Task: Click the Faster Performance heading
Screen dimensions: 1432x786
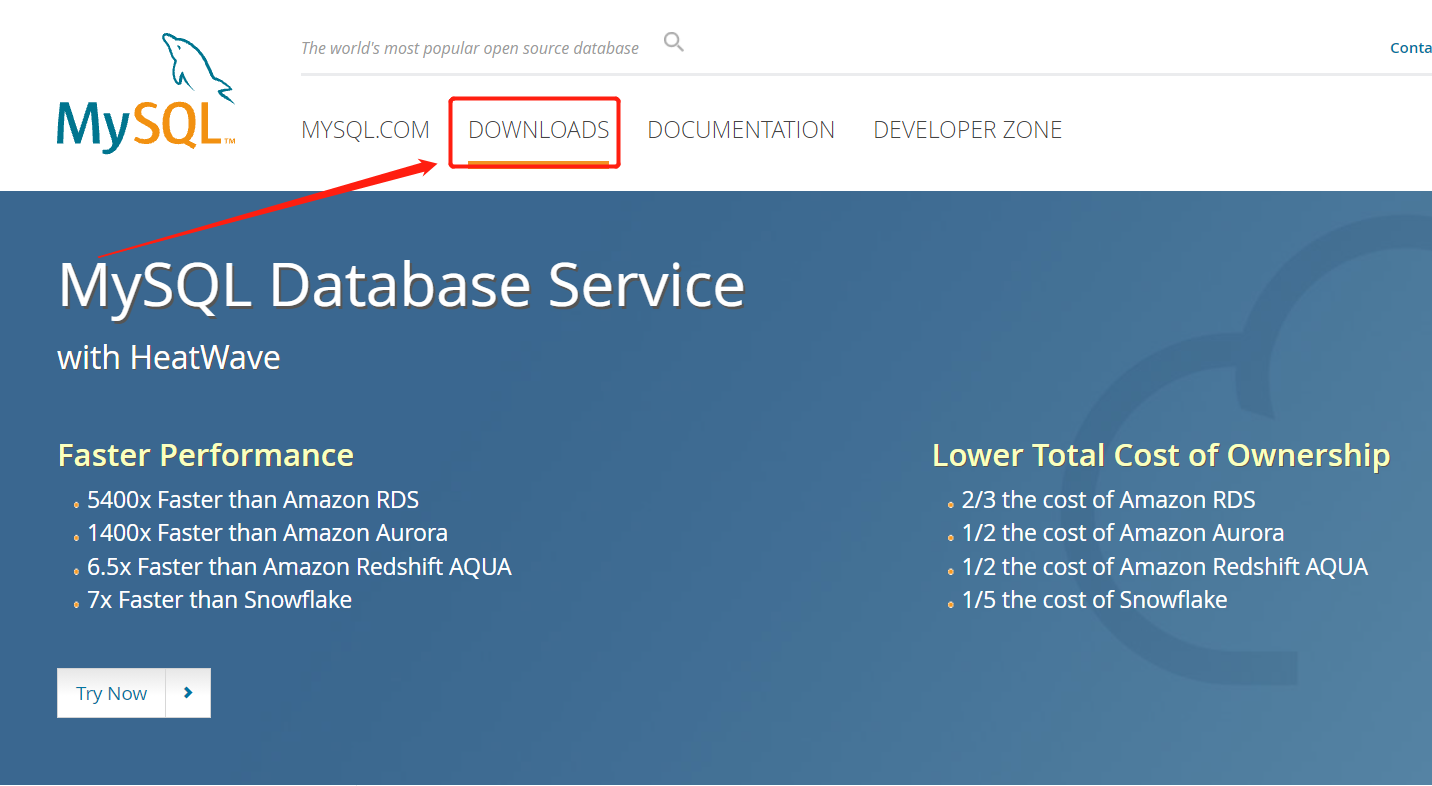Action: click(206, 455)
